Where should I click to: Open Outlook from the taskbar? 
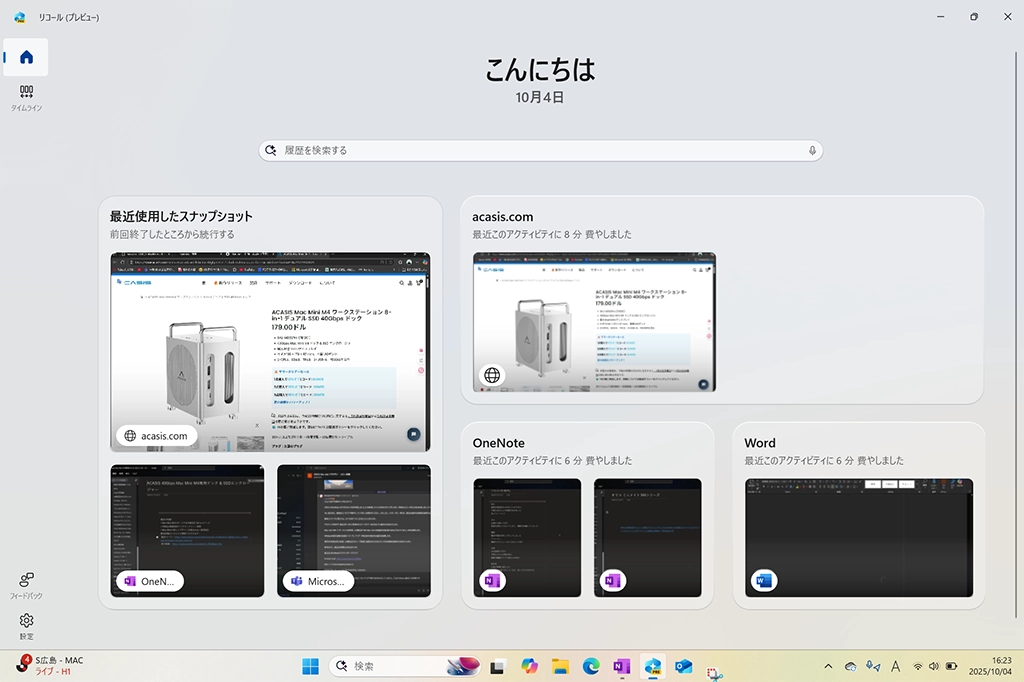684,666
